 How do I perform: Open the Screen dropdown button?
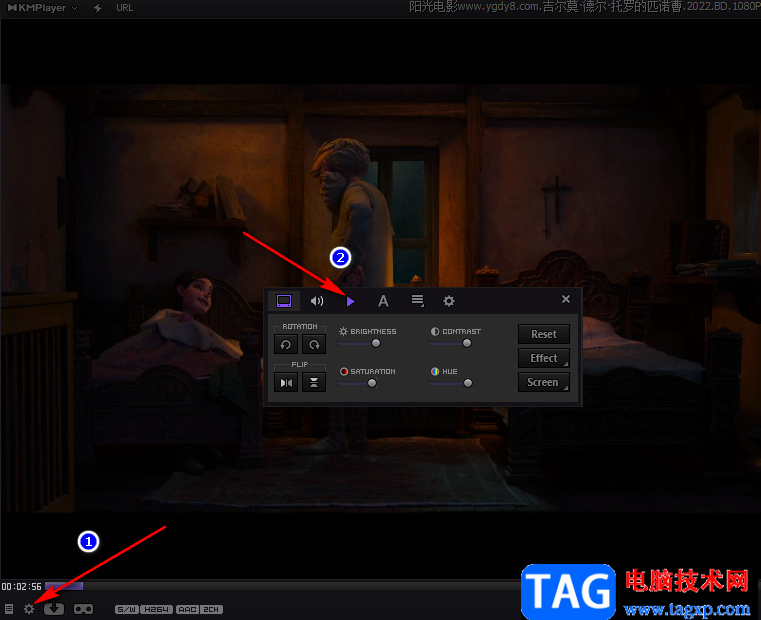point(544,383)
